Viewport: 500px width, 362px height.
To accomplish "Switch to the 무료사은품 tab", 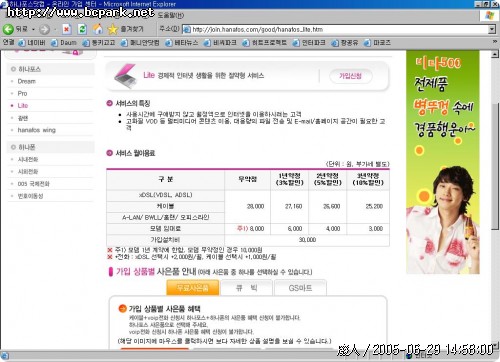I will (193, 288).
